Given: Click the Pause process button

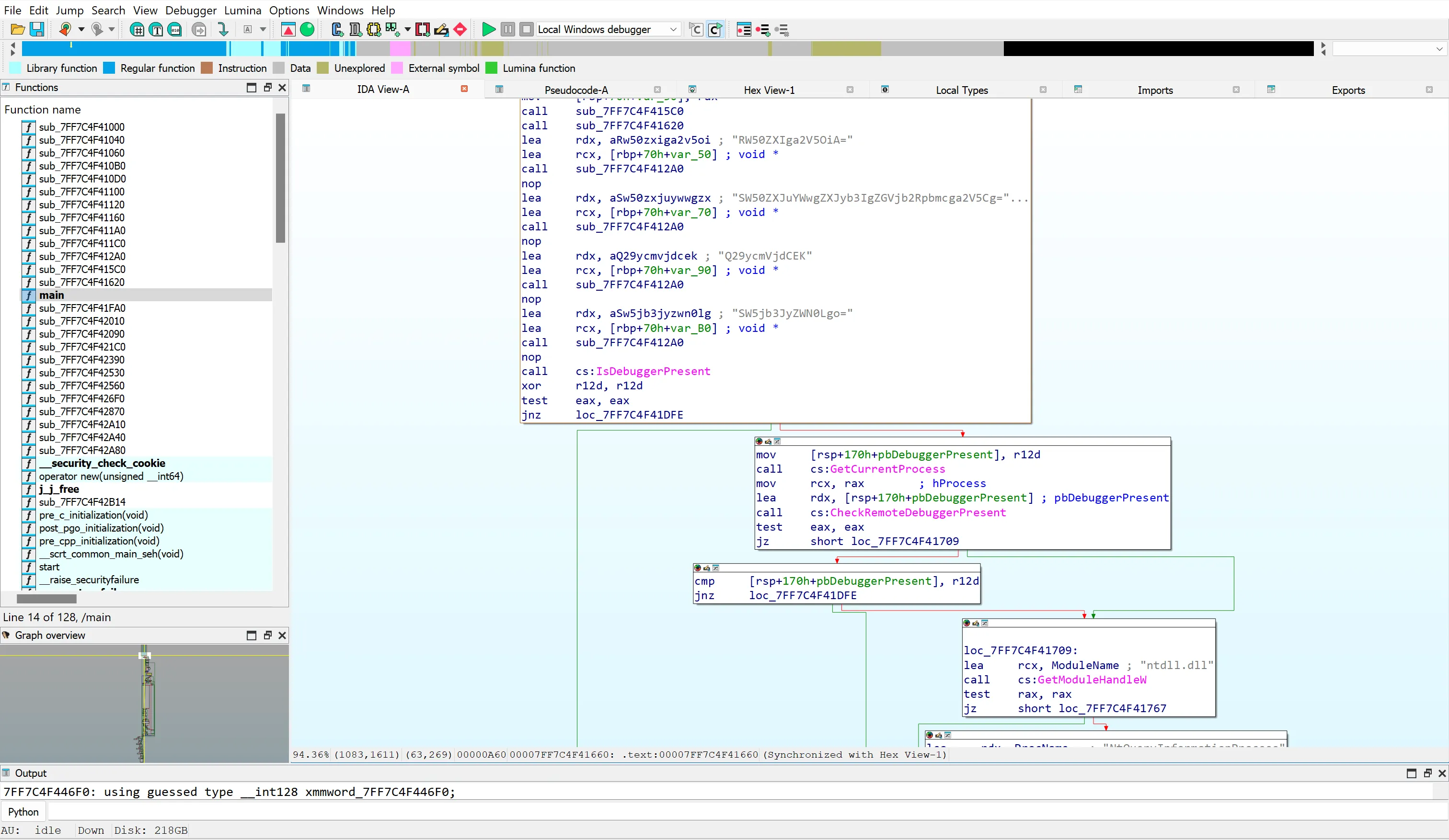Looking at the screenshot, I should (507, 29).
